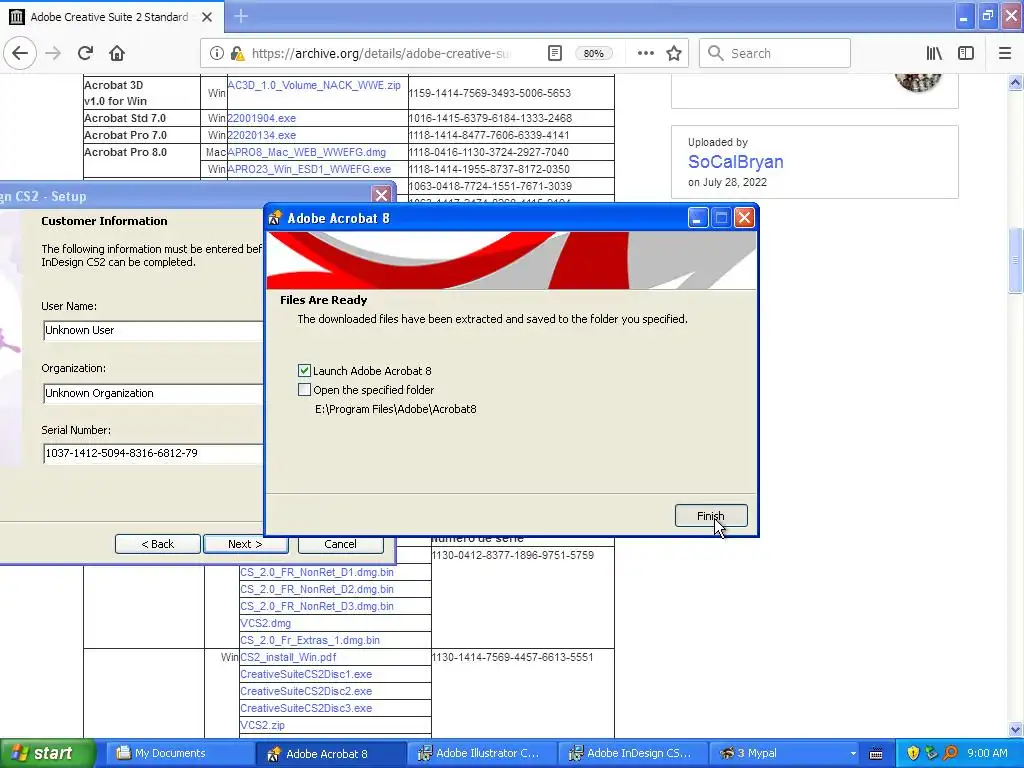Click the User Name field in Setup

pyautogui.click(x=153, y=330)
